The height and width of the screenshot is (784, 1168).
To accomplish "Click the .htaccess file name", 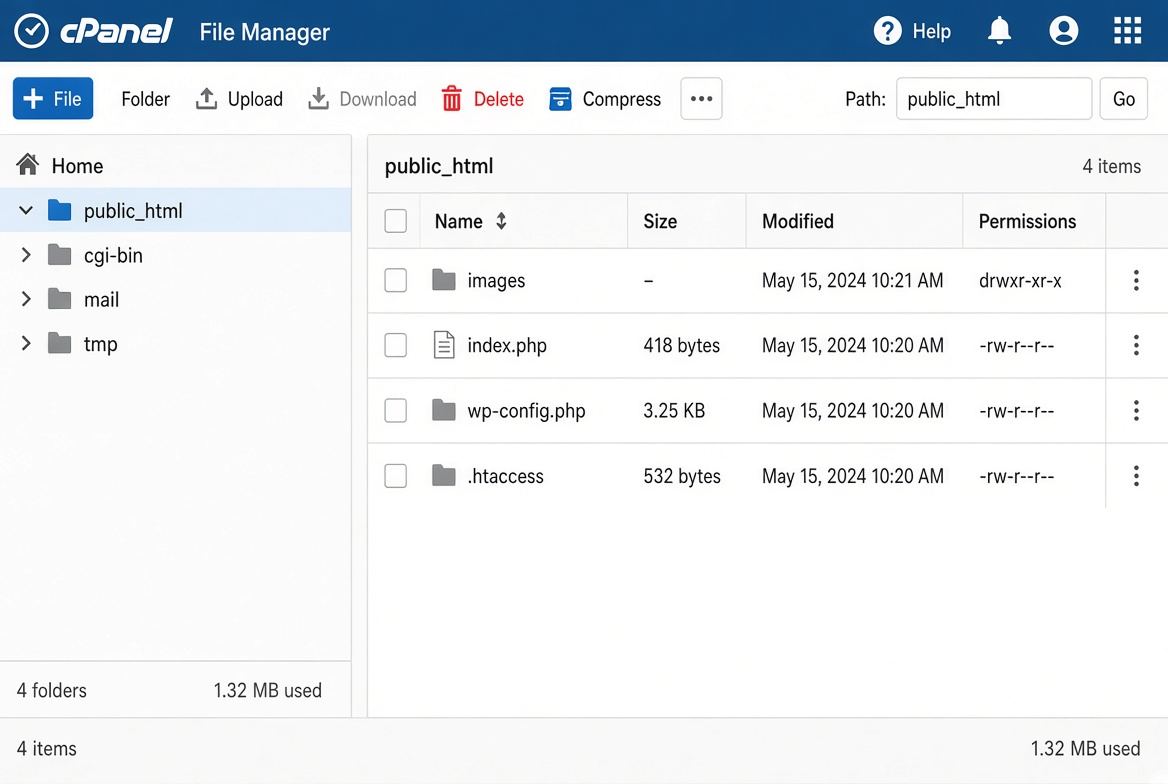I will click(x=505, y=476).
